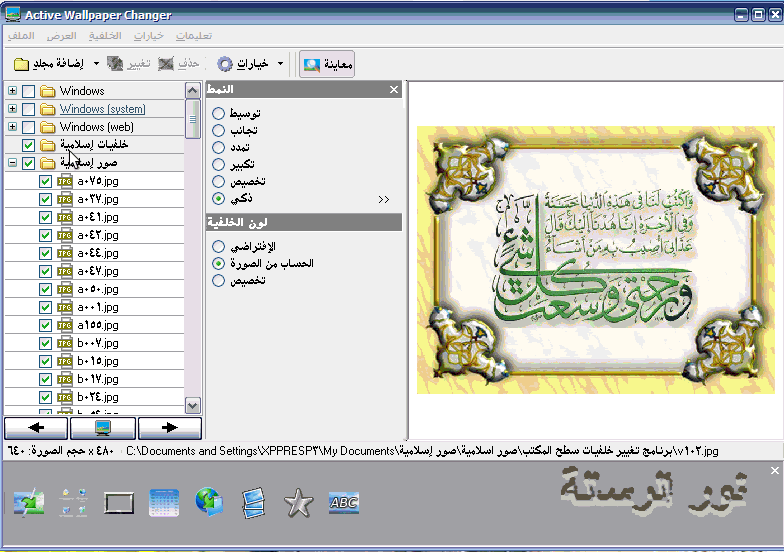This screenshot has width=784, height=552.
Task: Go to next wallpaper with right arrow
Action: [170, 428]
